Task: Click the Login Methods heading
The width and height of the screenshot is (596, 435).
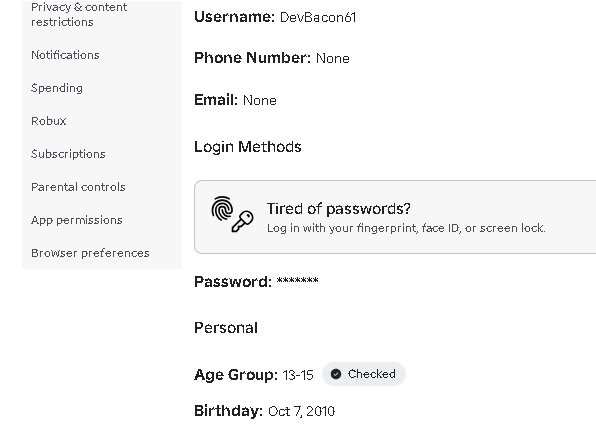Action: click(248, 147)
